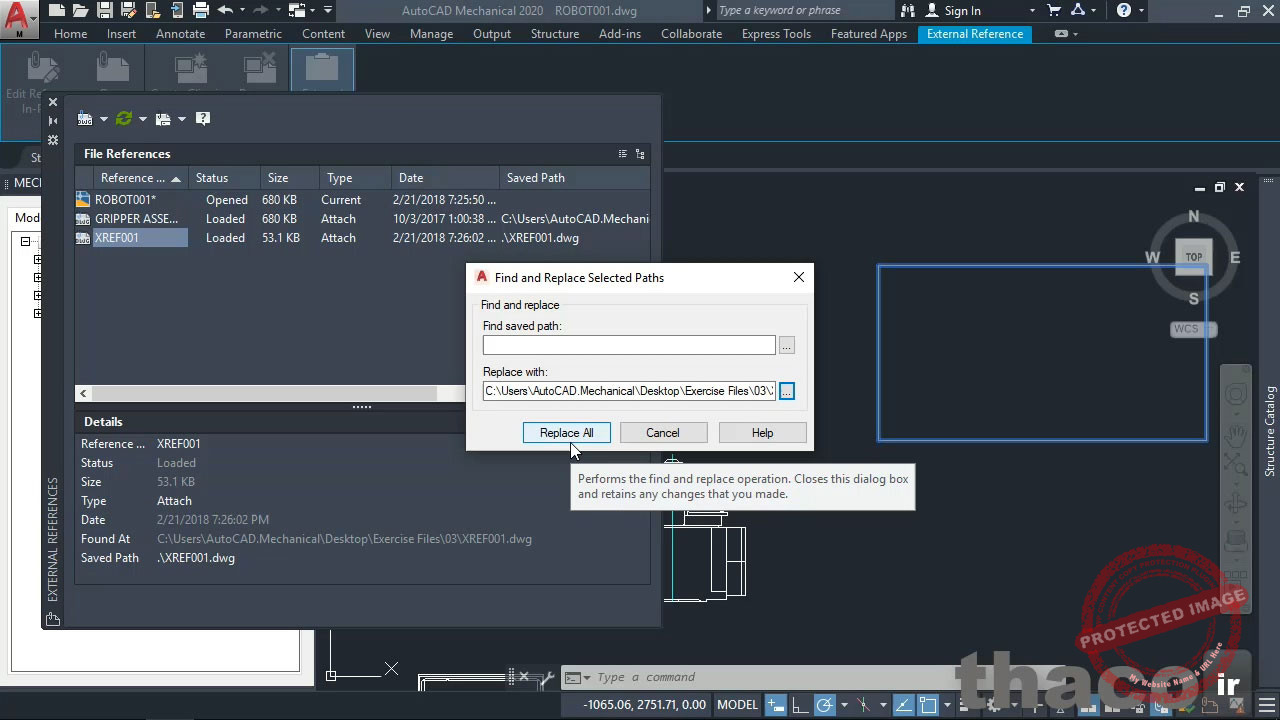Click the Replace All button

tap(567, 433)
